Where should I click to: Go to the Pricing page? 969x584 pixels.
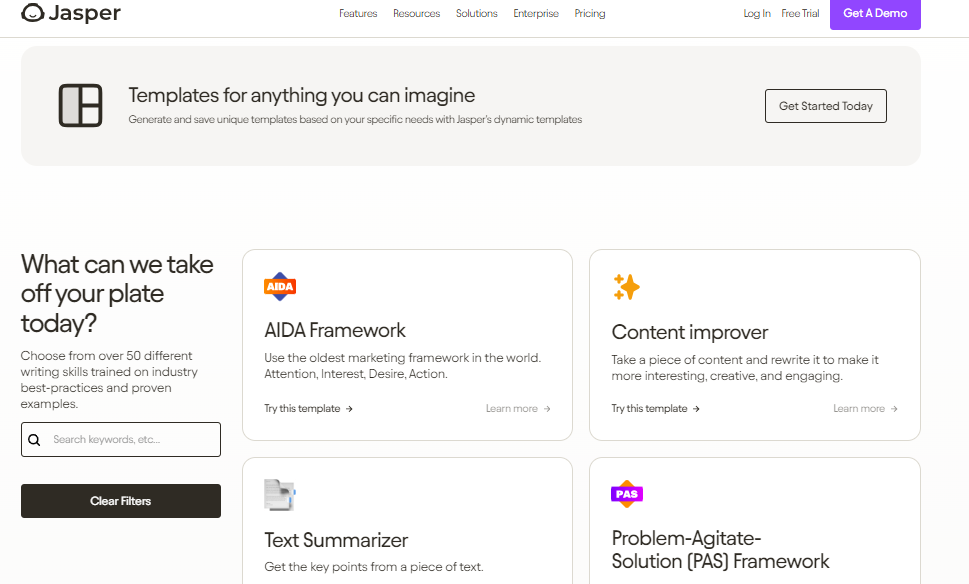tap(590, 14)
